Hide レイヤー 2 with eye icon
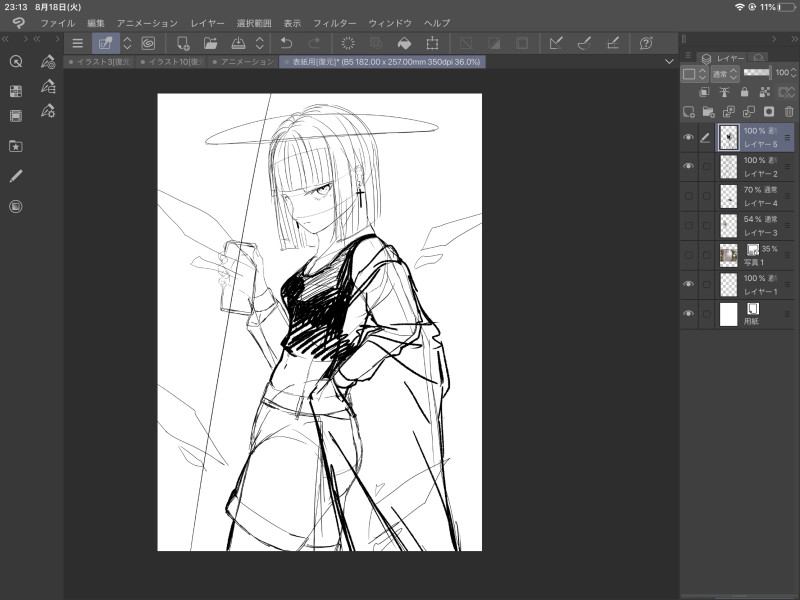The height and width of the screenshot is (600, 800). (688, 166)
